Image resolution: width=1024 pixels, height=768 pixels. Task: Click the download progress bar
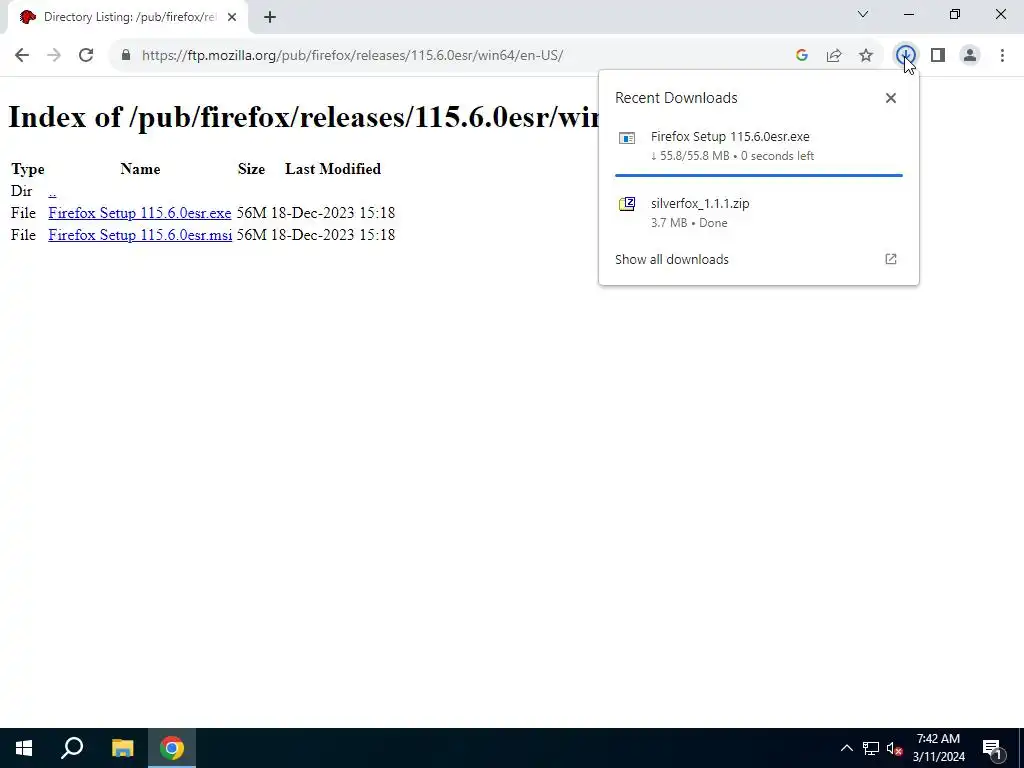758,175
